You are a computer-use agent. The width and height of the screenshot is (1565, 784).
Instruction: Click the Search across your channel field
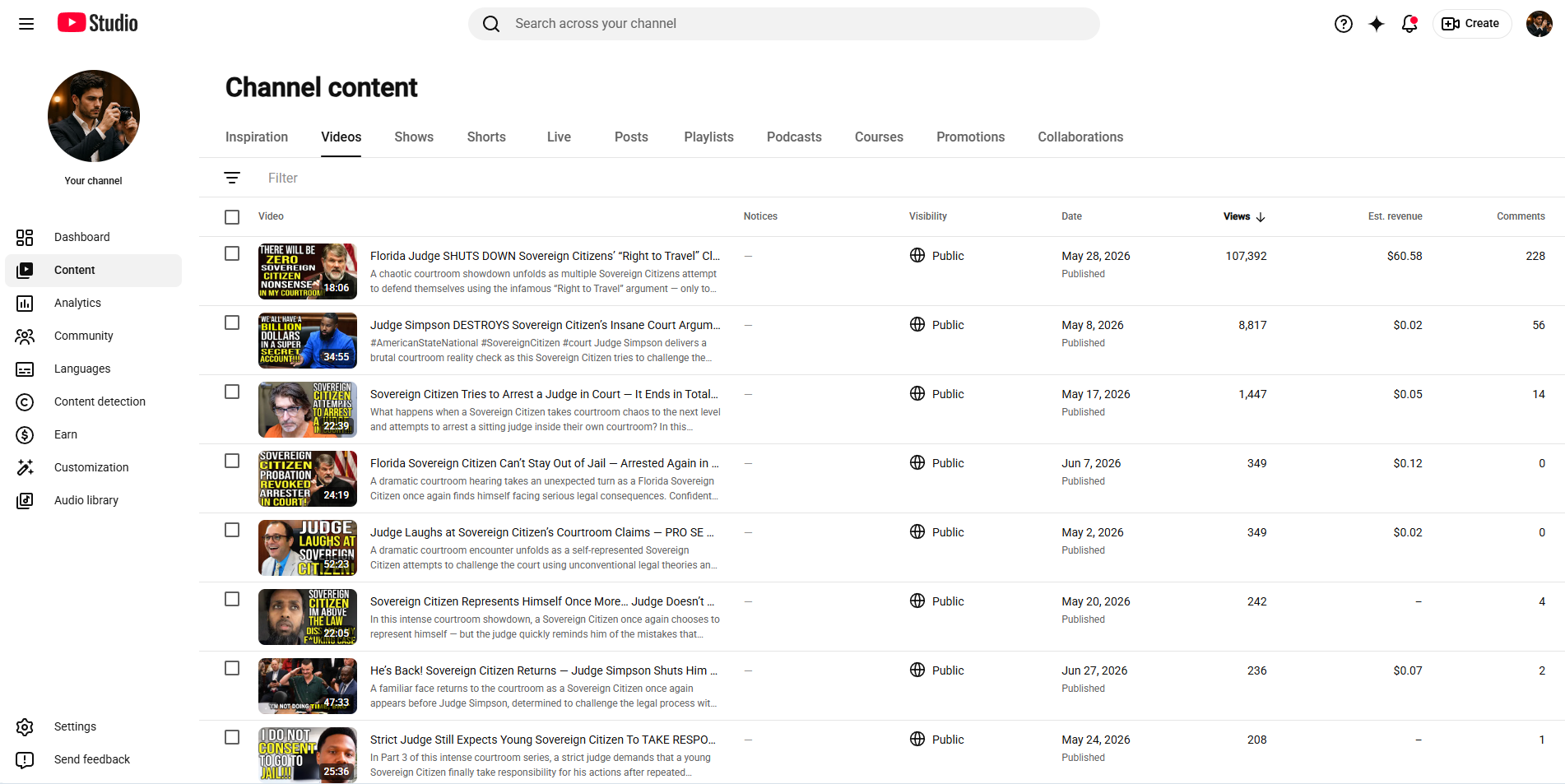(x=783, y=24)
